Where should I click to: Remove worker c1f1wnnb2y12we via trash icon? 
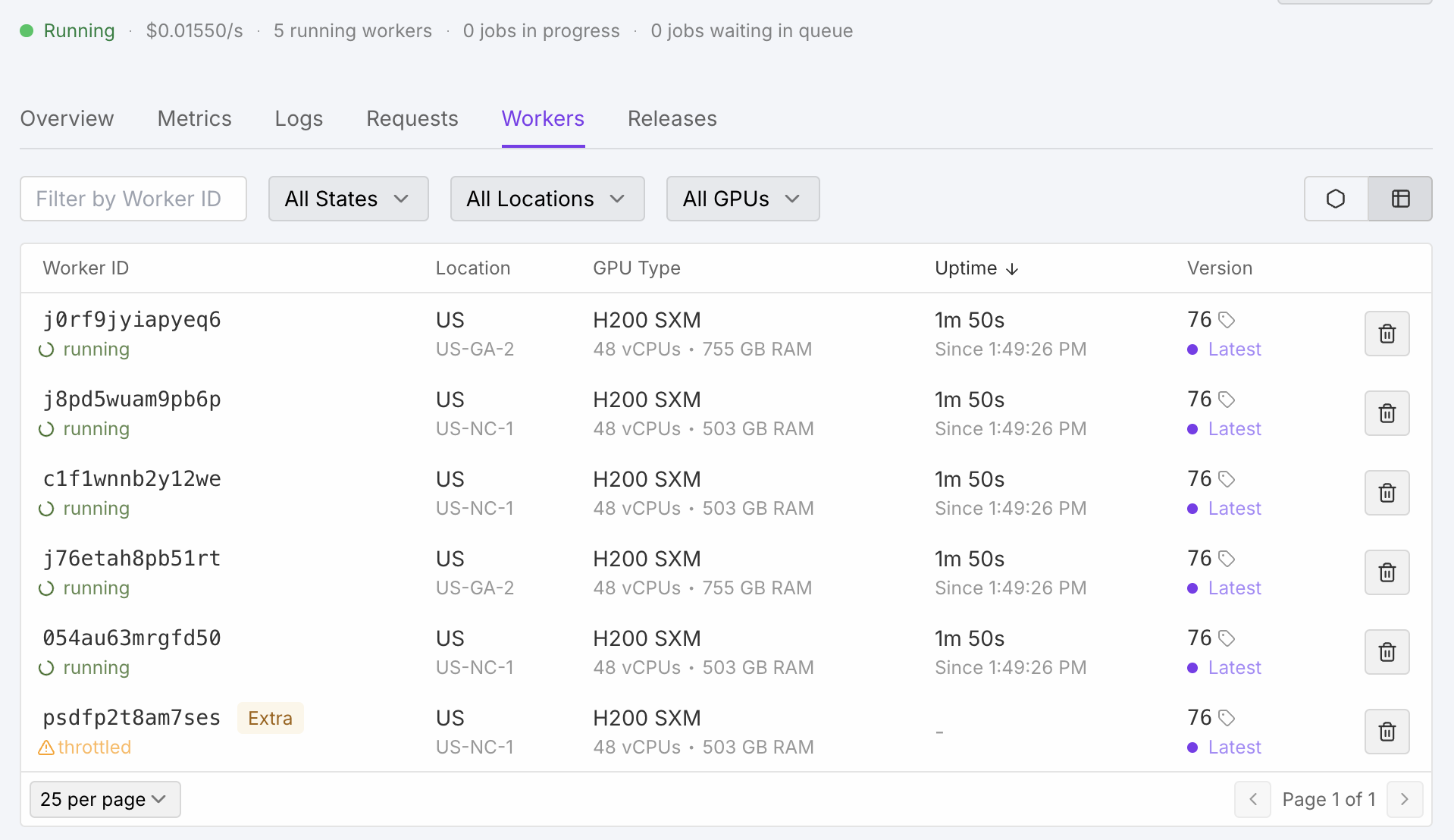pyautogui.click(x=1387, y=493)
